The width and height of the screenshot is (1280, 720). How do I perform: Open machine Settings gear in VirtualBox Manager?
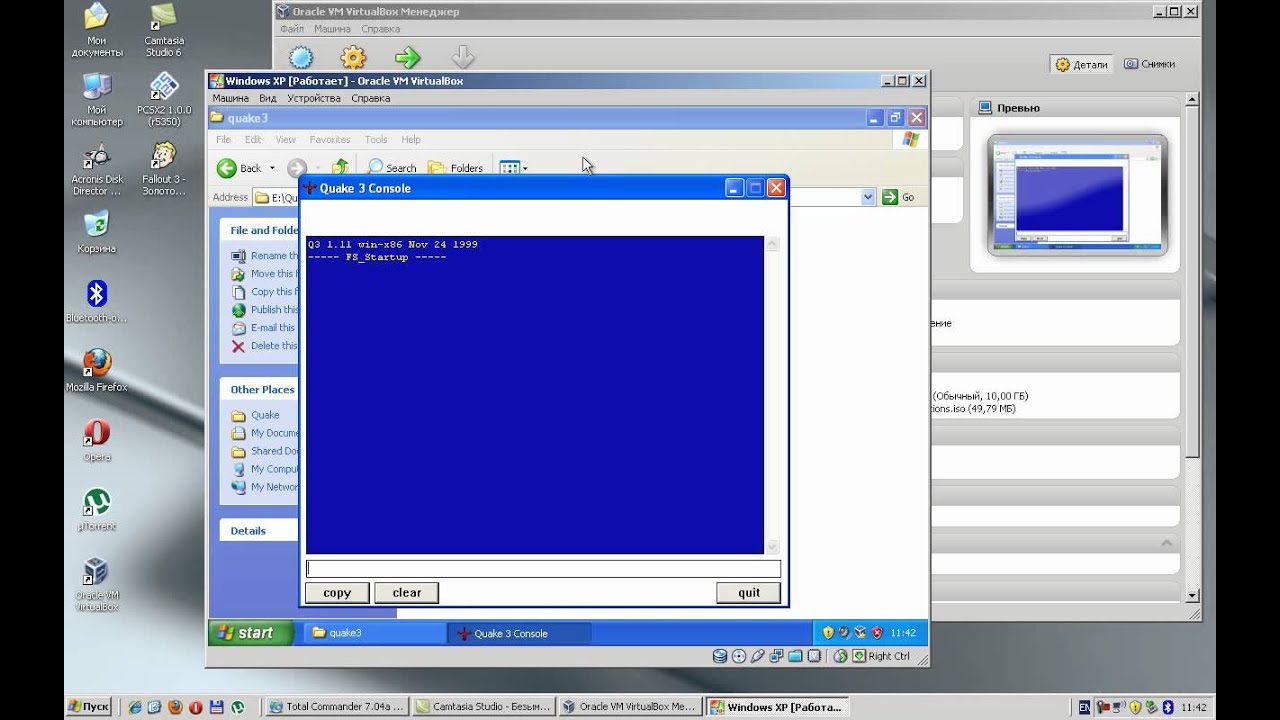[353, 57]
